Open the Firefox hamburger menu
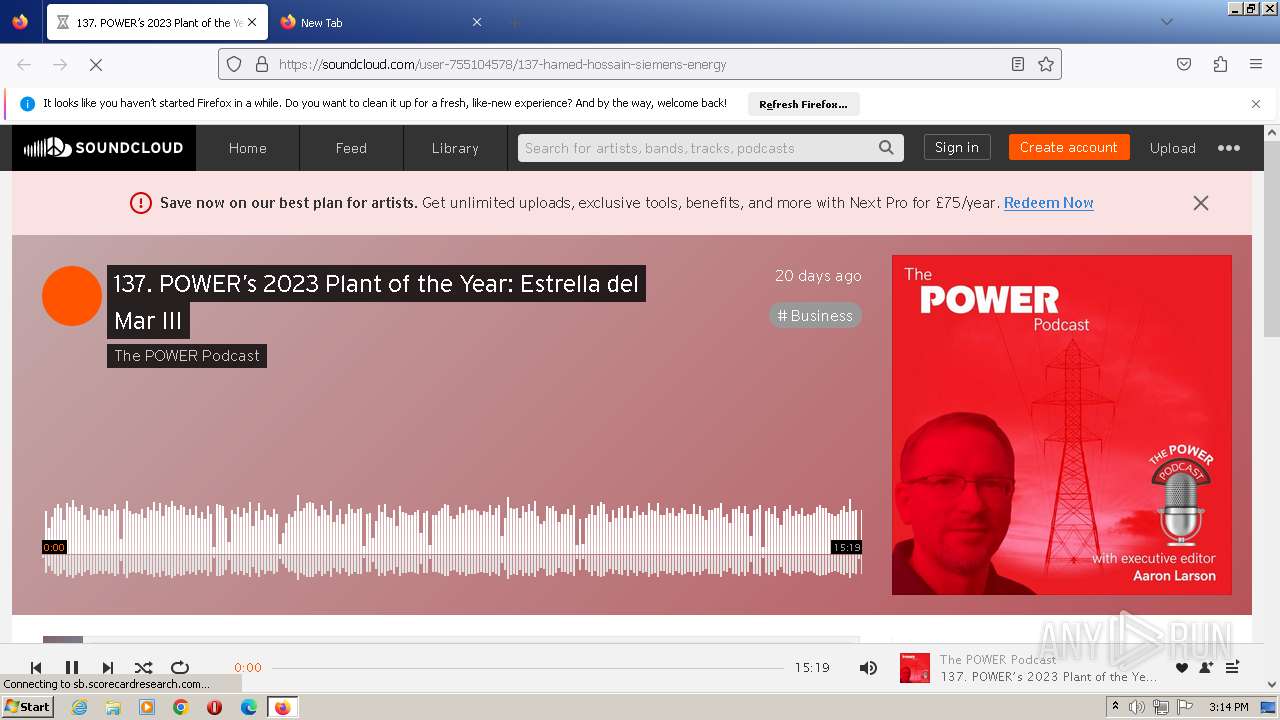 [x=1256, y=64]
